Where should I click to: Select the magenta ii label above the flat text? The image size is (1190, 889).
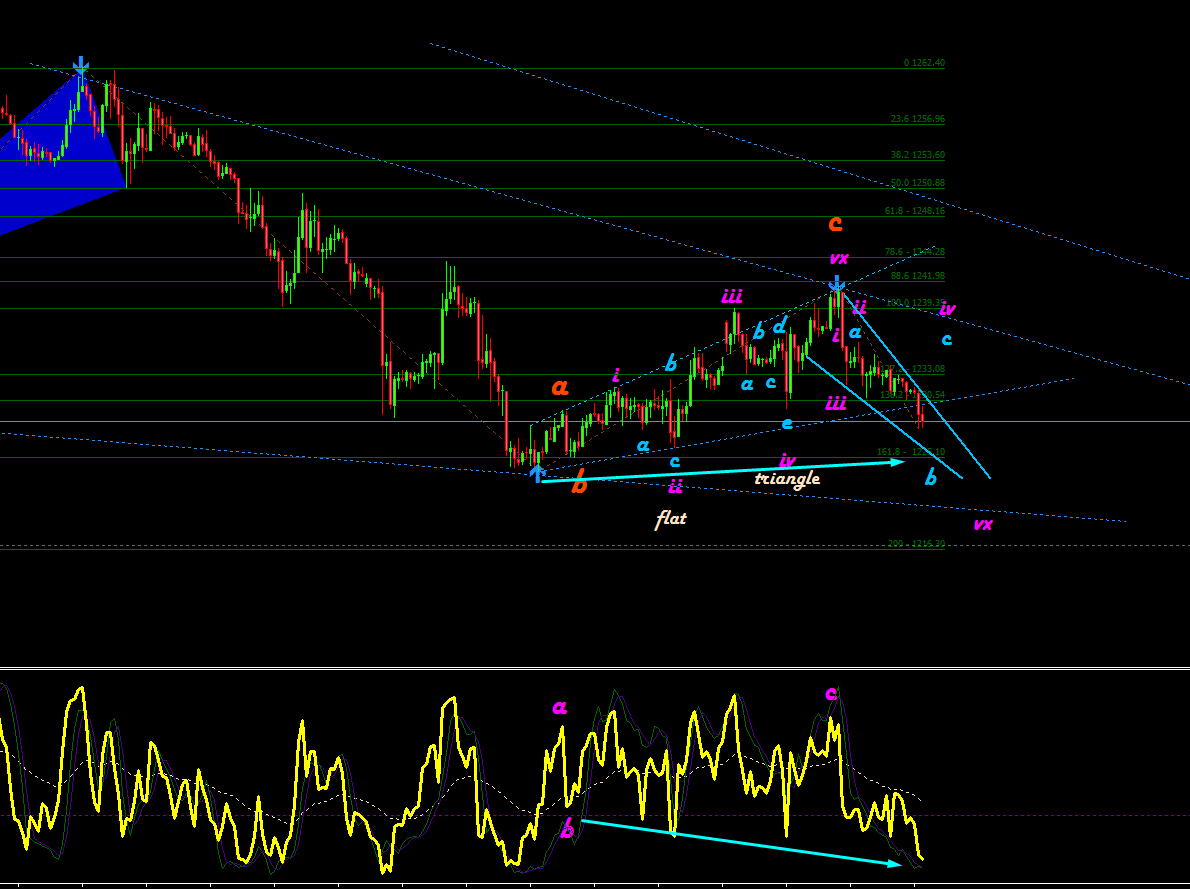675,486
